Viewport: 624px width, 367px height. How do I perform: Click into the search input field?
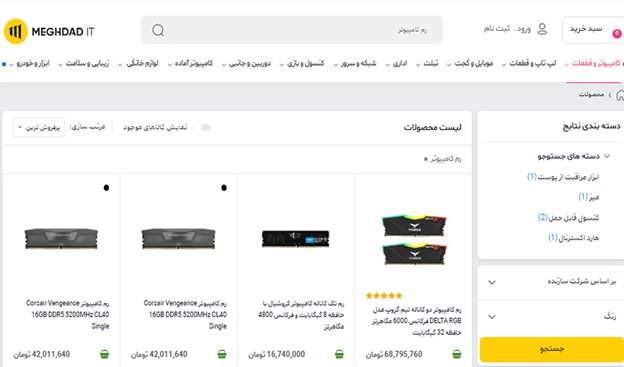click(x=292, y=30)
